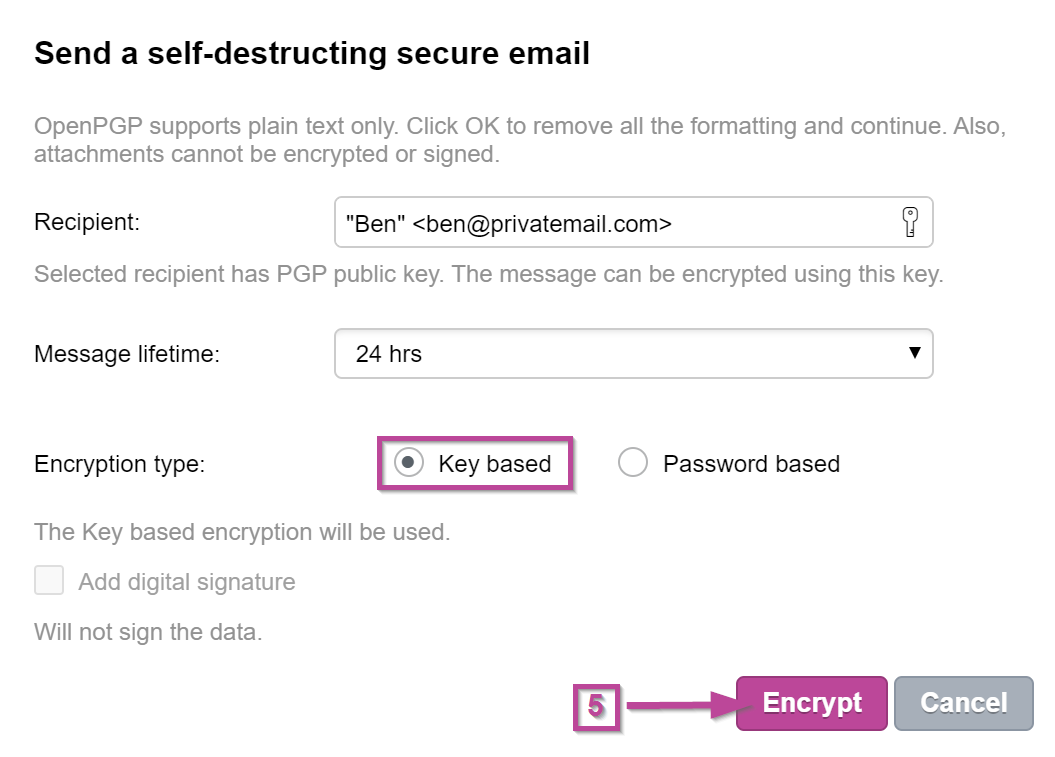
Task: Select the Key based radio button
Action: 407,464
